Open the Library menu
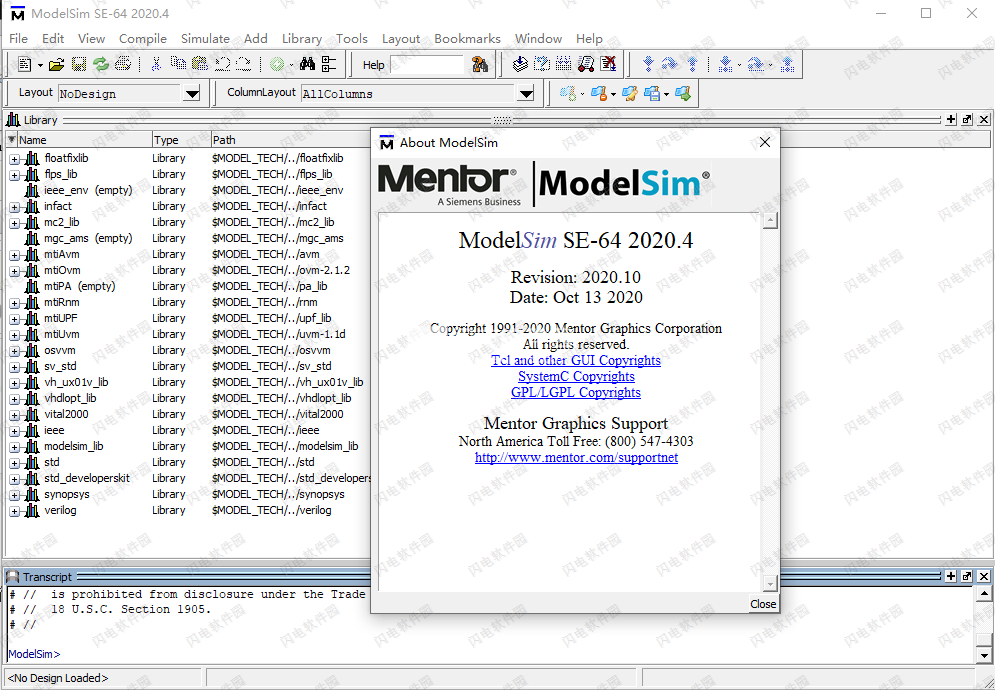Screen dimensions: 995x690 tap(301, 39)
